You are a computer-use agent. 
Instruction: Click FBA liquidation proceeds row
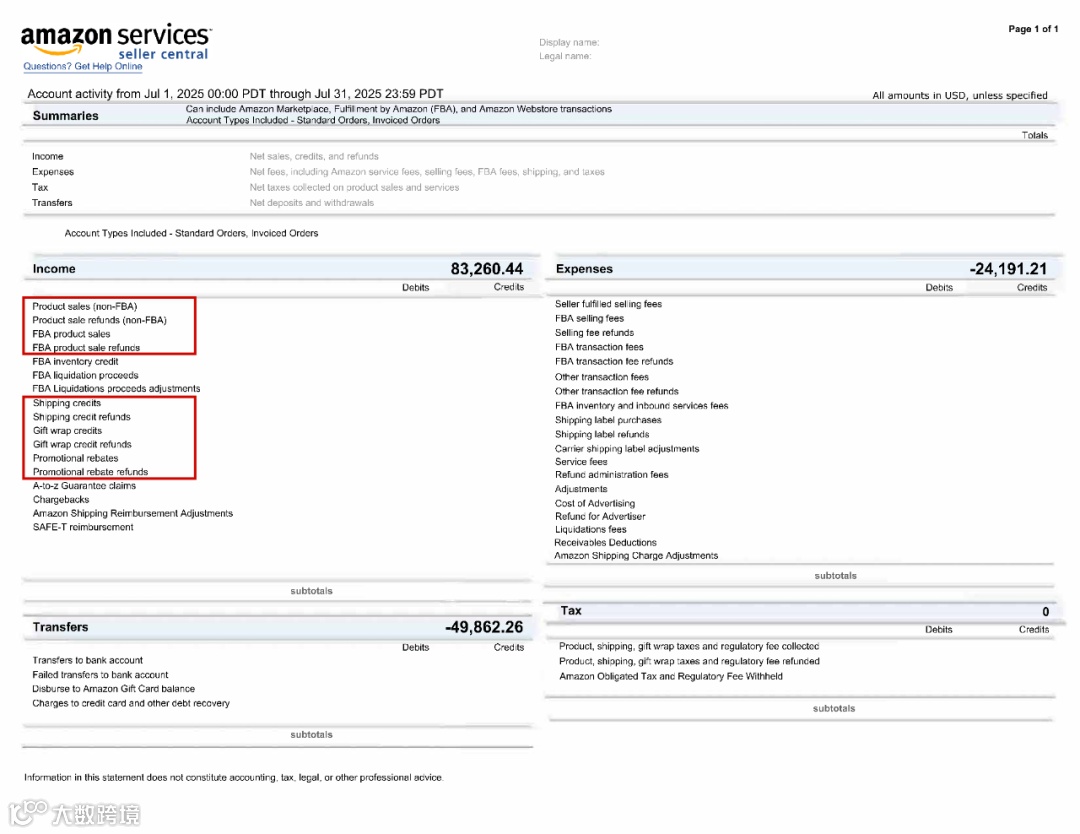pos(85,375)
